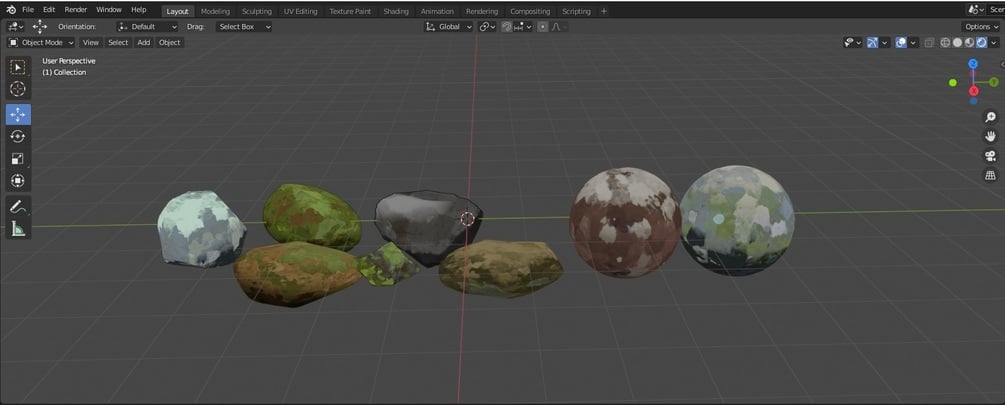
Task: Switch to the UV Editing workspace tab
Action: (301, 11)
